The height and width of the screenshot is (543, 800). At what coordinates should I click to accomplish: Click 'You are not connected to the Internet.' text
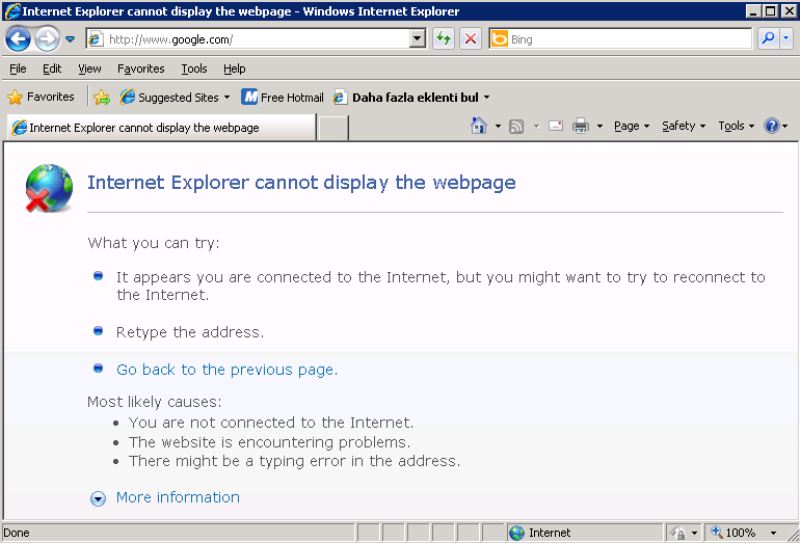(x=271, y=423)
